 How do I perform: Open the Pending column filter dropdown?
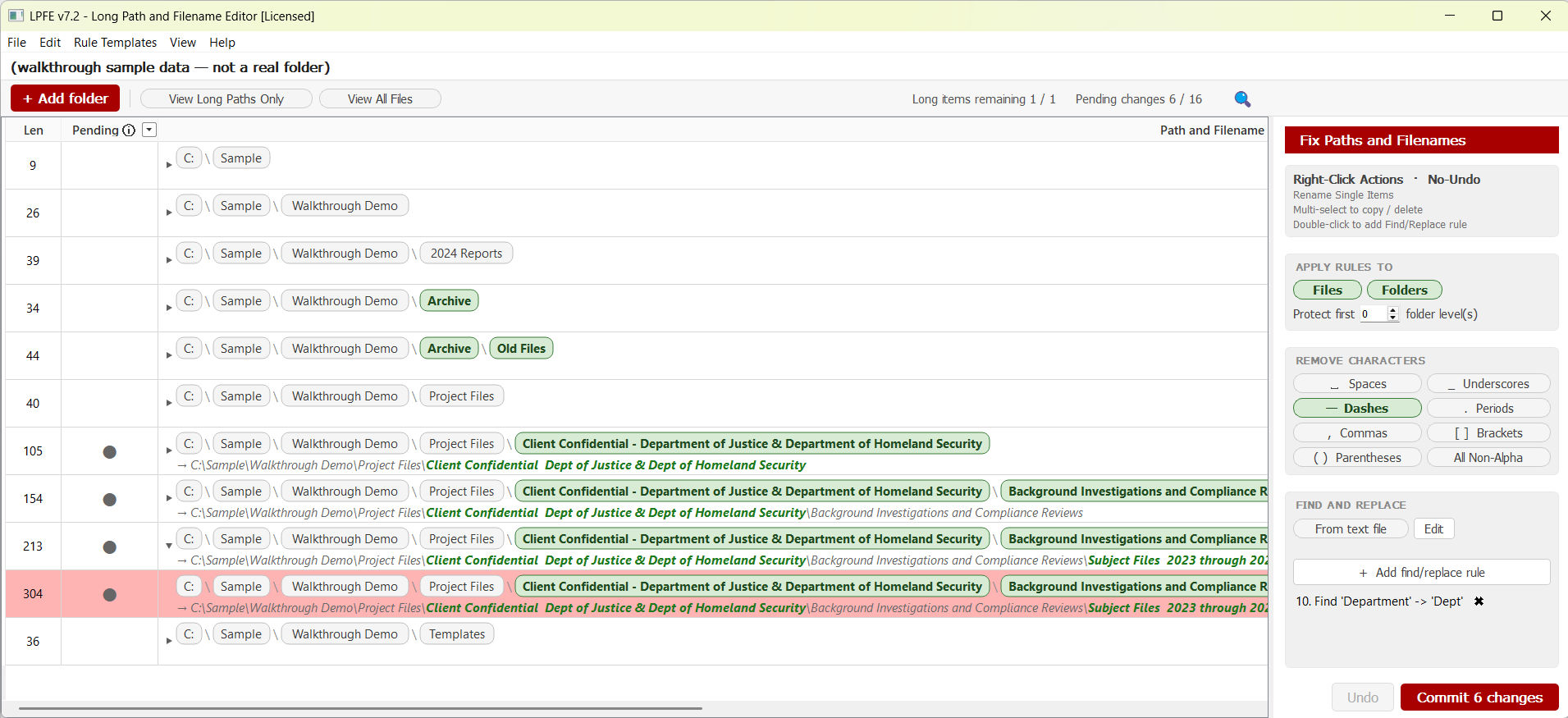pos(149,130)
